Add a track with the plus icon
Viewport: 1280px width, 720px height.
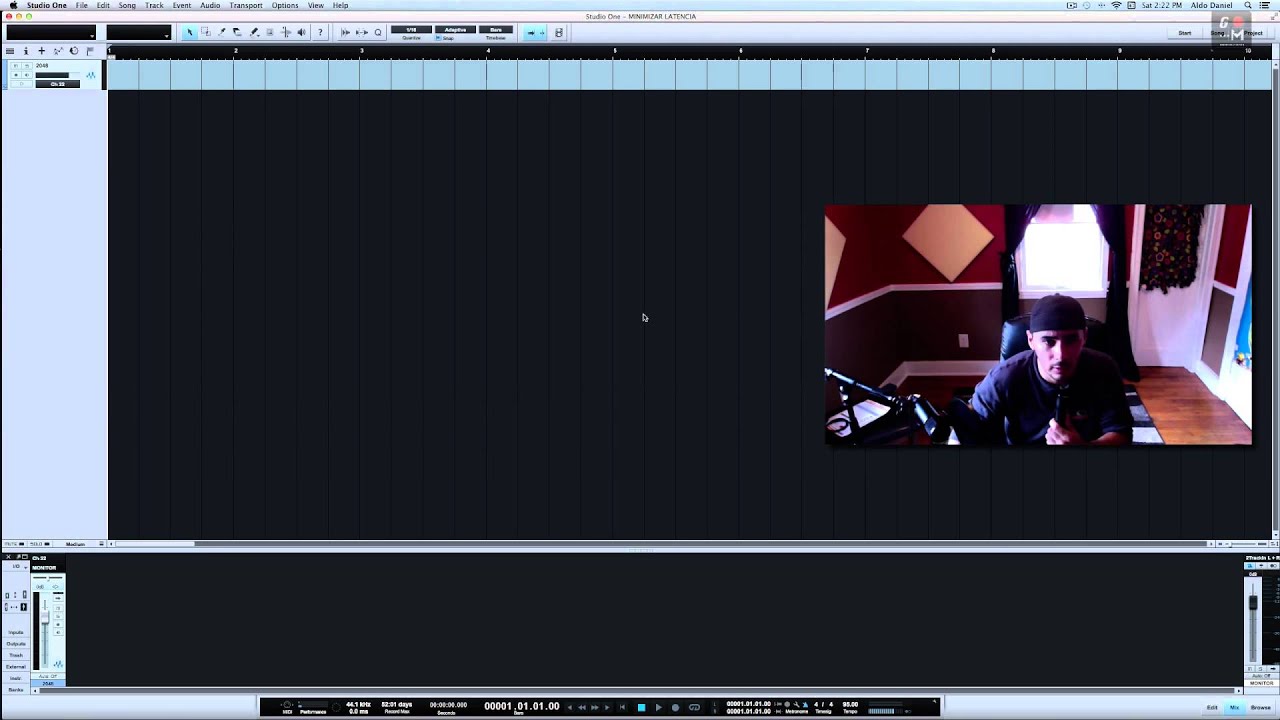[42, 50]
